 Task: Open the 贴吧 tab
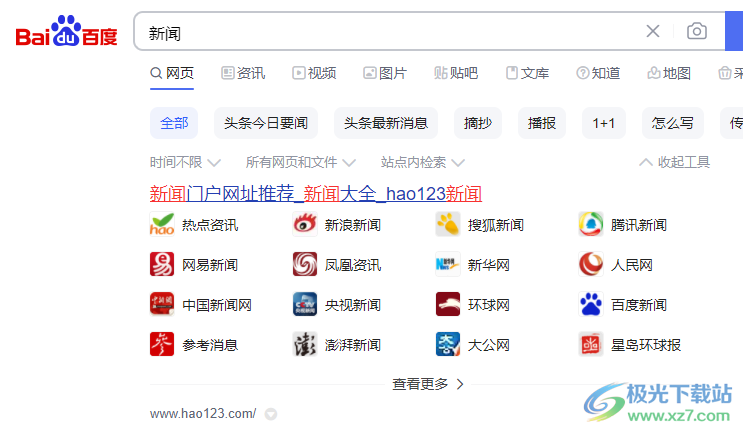pos(456,73)
